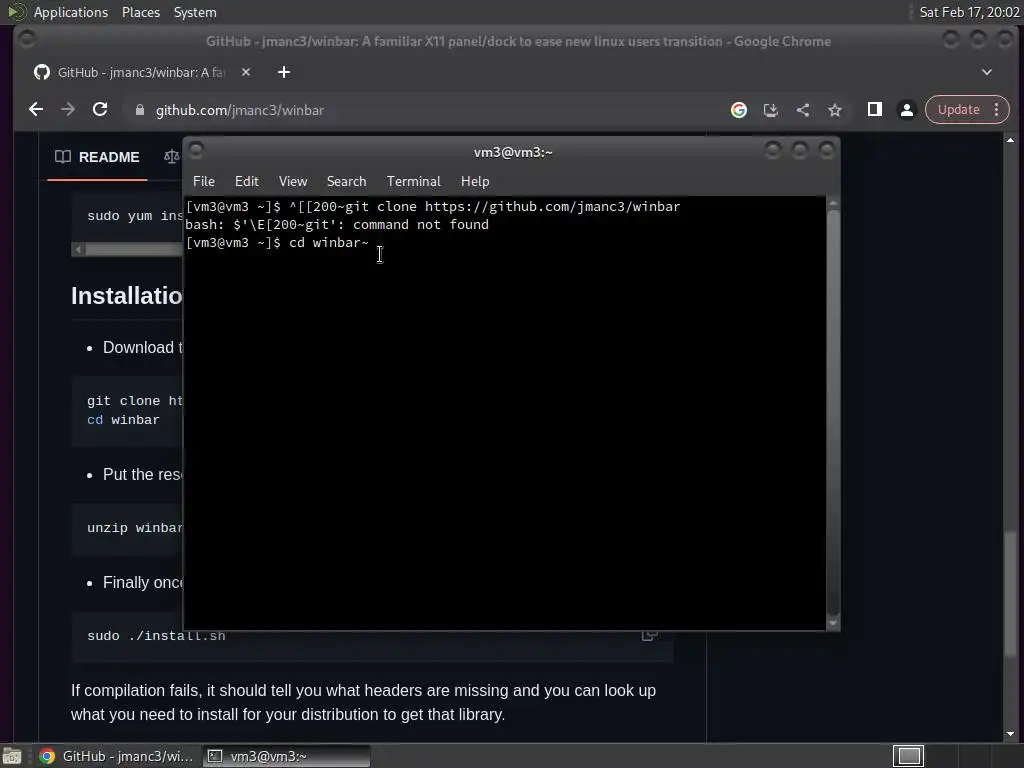Select GitHub winbar browser tab
Viewport: 1024px width, 768px height.
140,72
